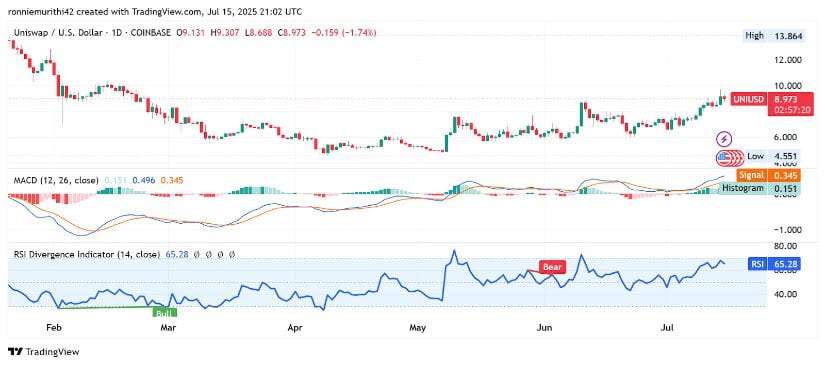Click the TradingView logo at bottom left

point(43,352)
